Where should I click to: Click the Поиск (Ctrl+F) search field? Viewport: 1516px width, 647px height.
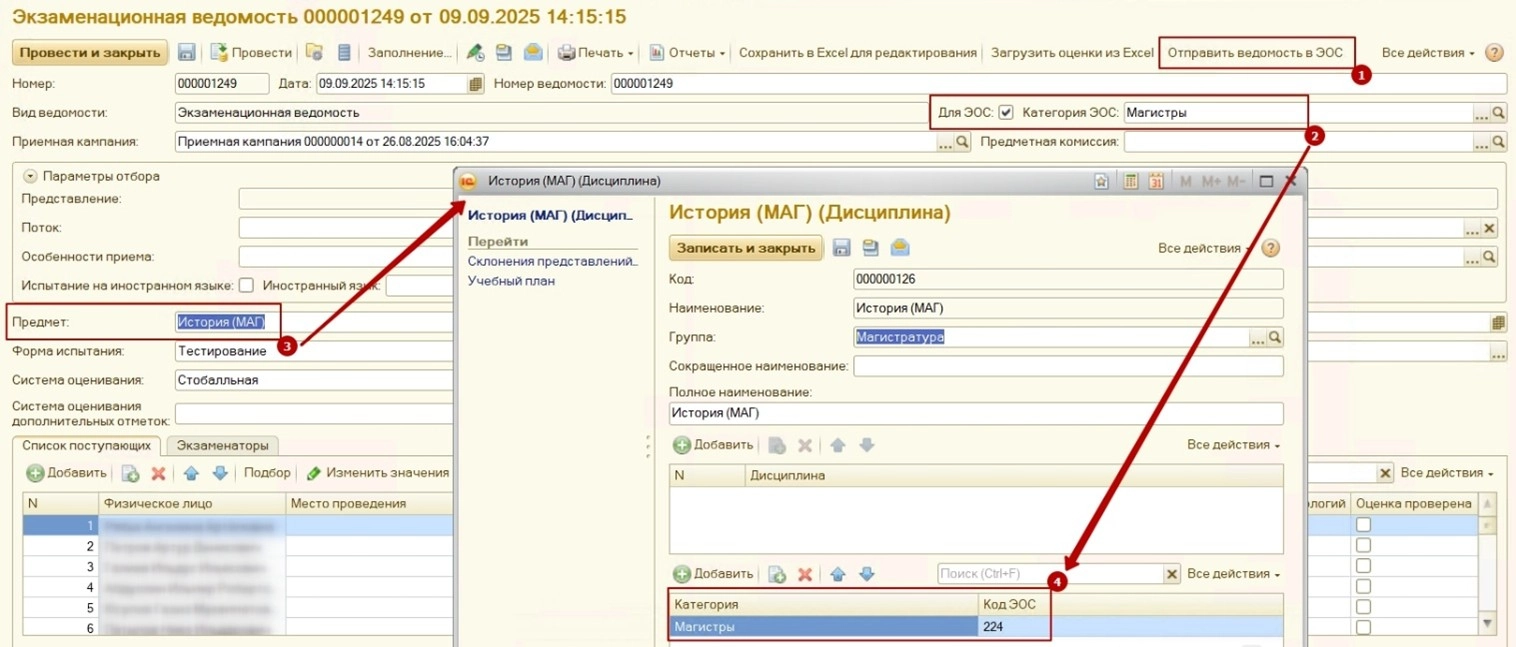coord(1049,574)
